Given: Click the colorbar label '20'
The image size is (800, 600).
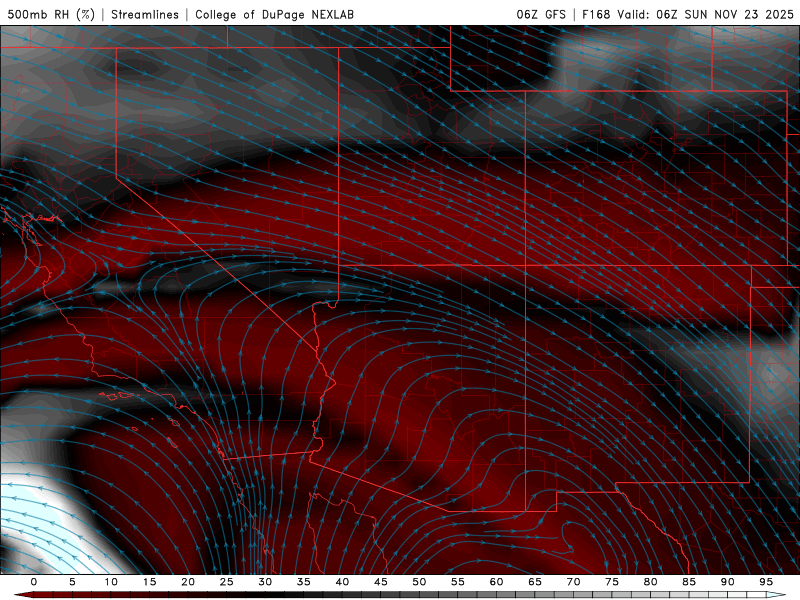Looking at the screenshot, I should point(188,582).
